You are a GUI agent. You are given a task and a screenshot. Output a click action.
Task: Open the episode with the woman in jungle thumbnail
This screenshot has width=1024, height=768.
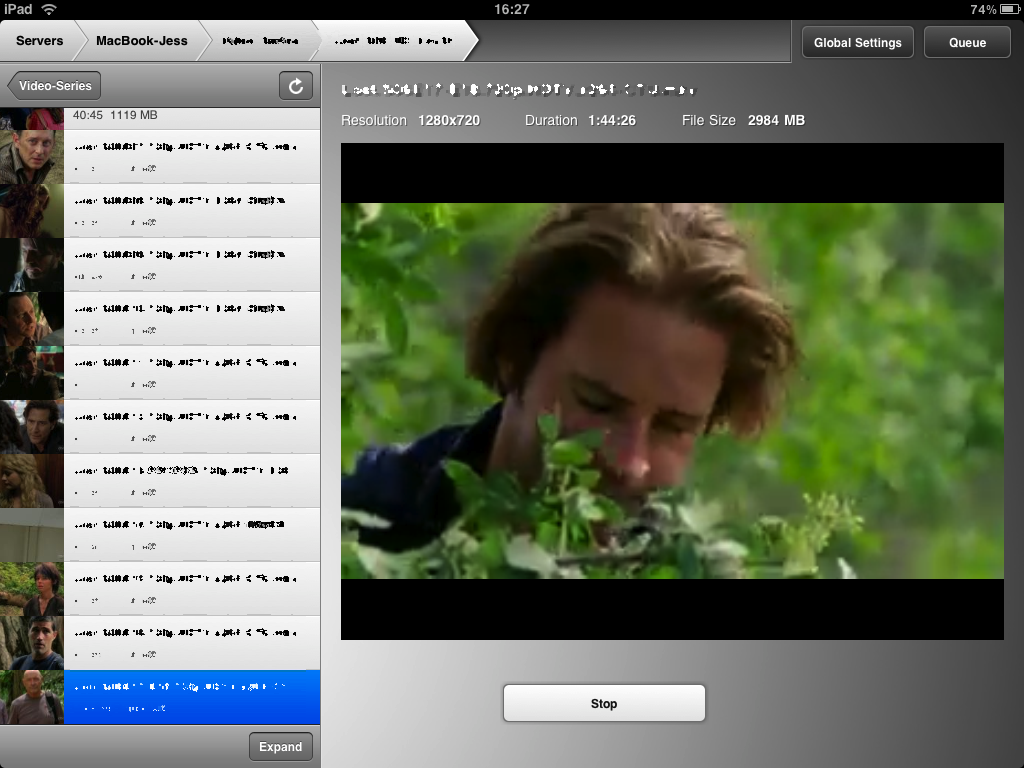point(160,589)
